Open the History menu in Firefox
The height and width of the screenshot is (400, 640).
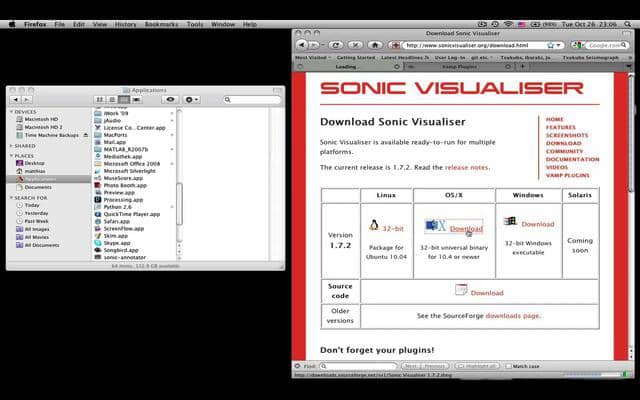coord(125,24)
